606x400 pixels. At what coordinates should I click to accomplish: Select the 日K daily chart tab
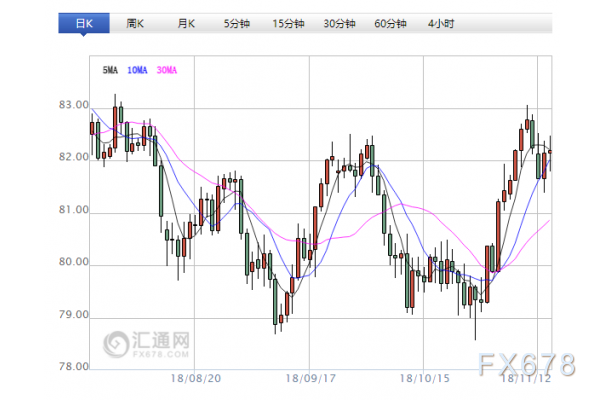84,24
